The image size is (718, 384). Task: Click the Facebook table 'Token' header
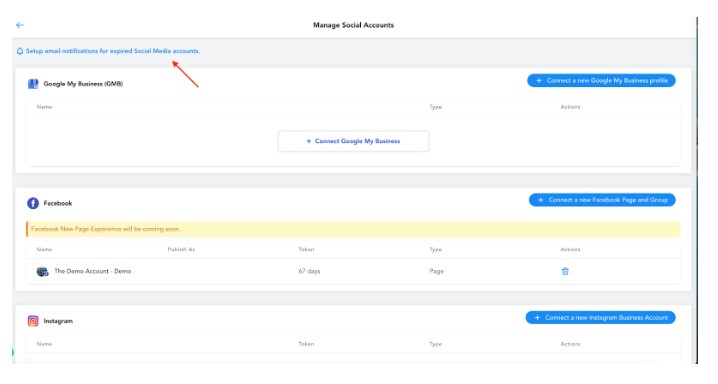[306, 249]
